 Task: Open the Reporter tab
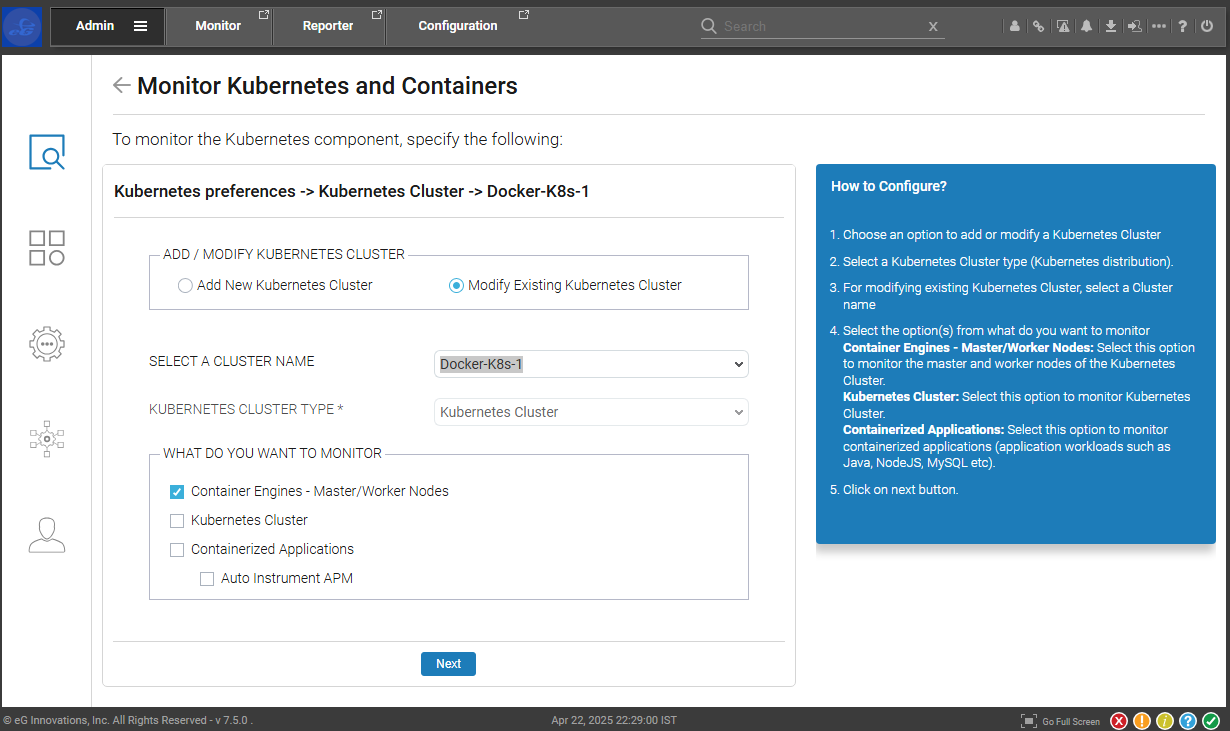(x=328, y=26)
